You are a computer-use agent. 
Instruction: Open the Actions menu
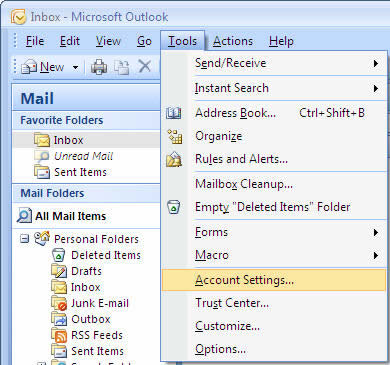point(233,41)
